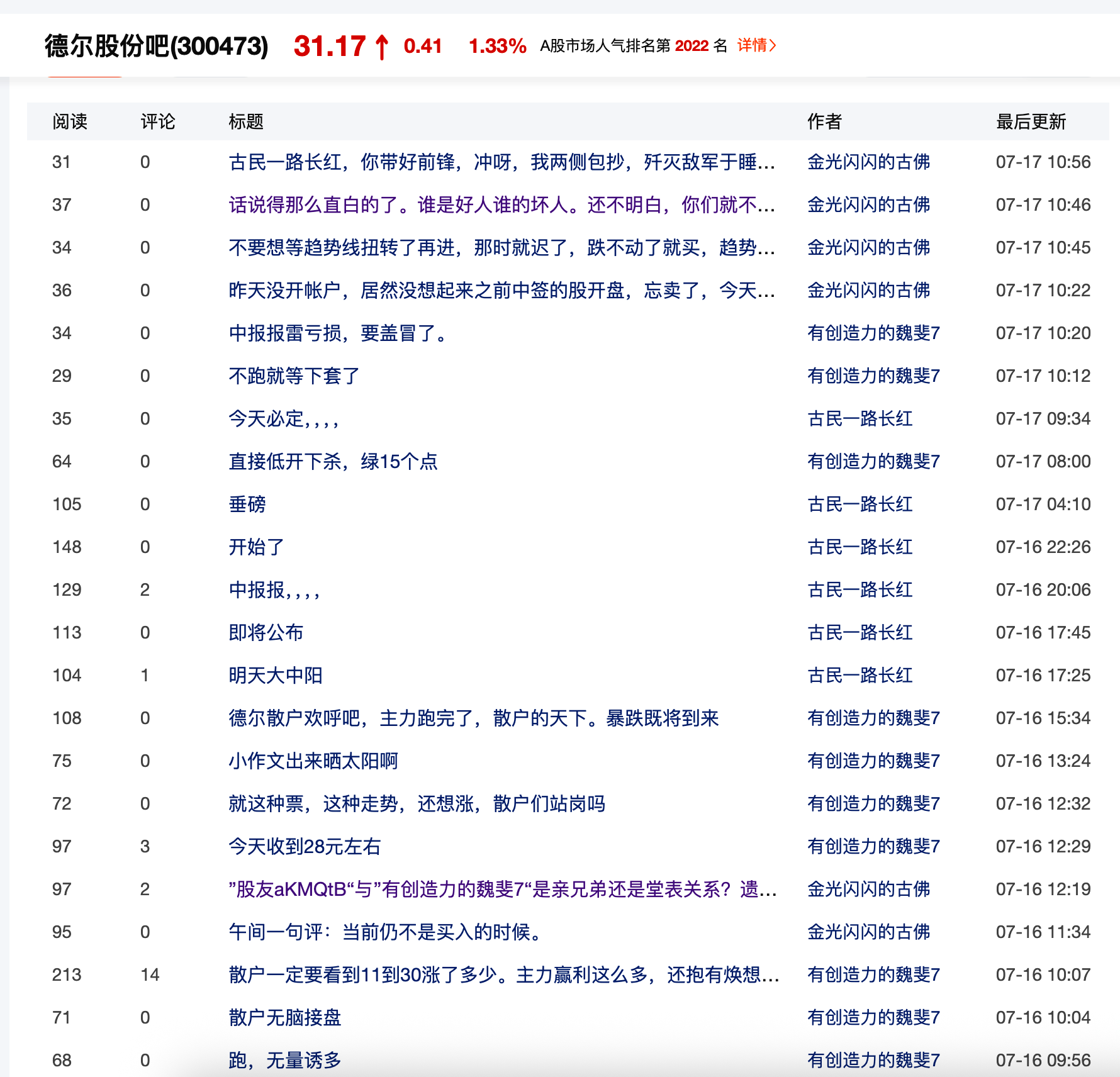Viewport: 1120px width, 1077px height.
Task: Open author 金光闪闪的古佛 on 07-16 11:34 row
Action: pyautogui.click(x=869, y=932)
